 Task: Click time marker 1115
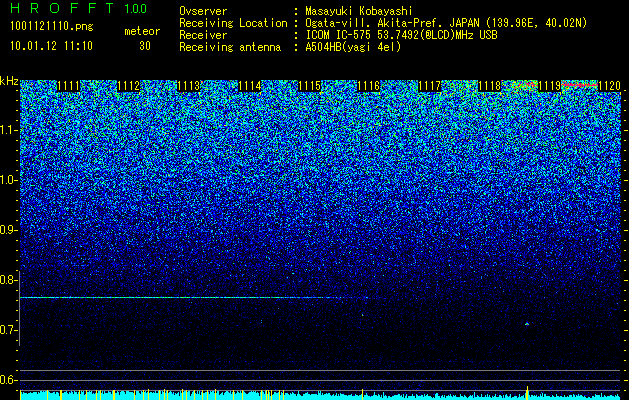point(310,86)
